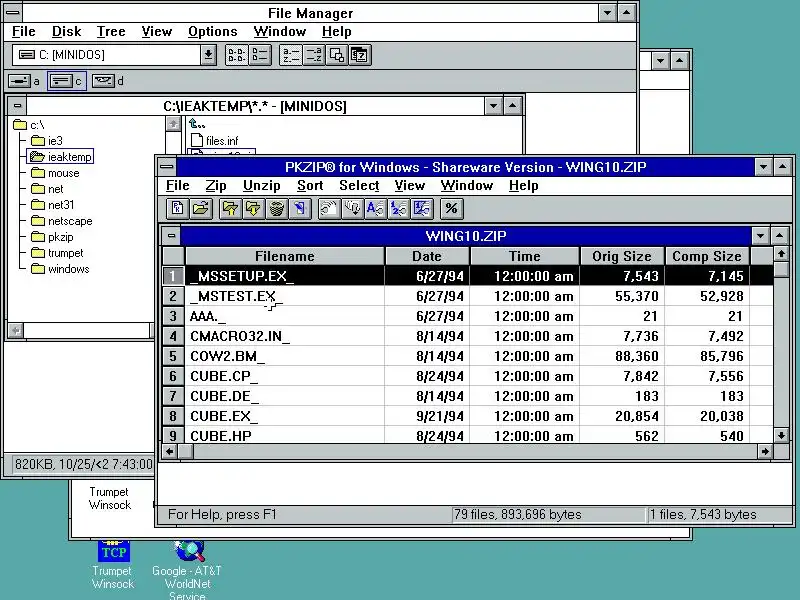The width and height of the screenshot is (800, 600).
Task: Open PKZIP's View menu
Action: [x=410, y=186]
